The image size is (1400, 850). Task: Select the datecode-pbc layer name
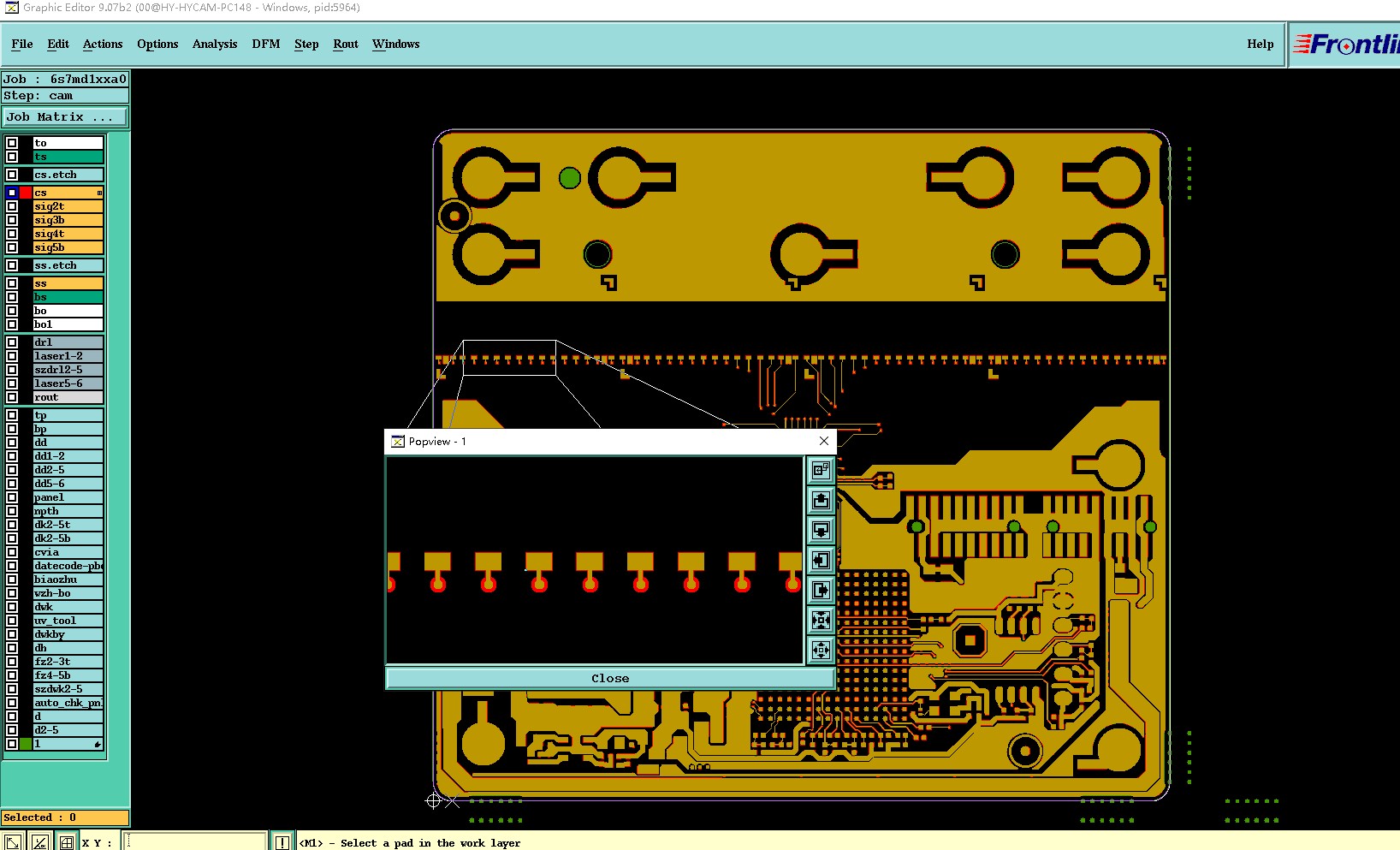click(x=68, y=566)
